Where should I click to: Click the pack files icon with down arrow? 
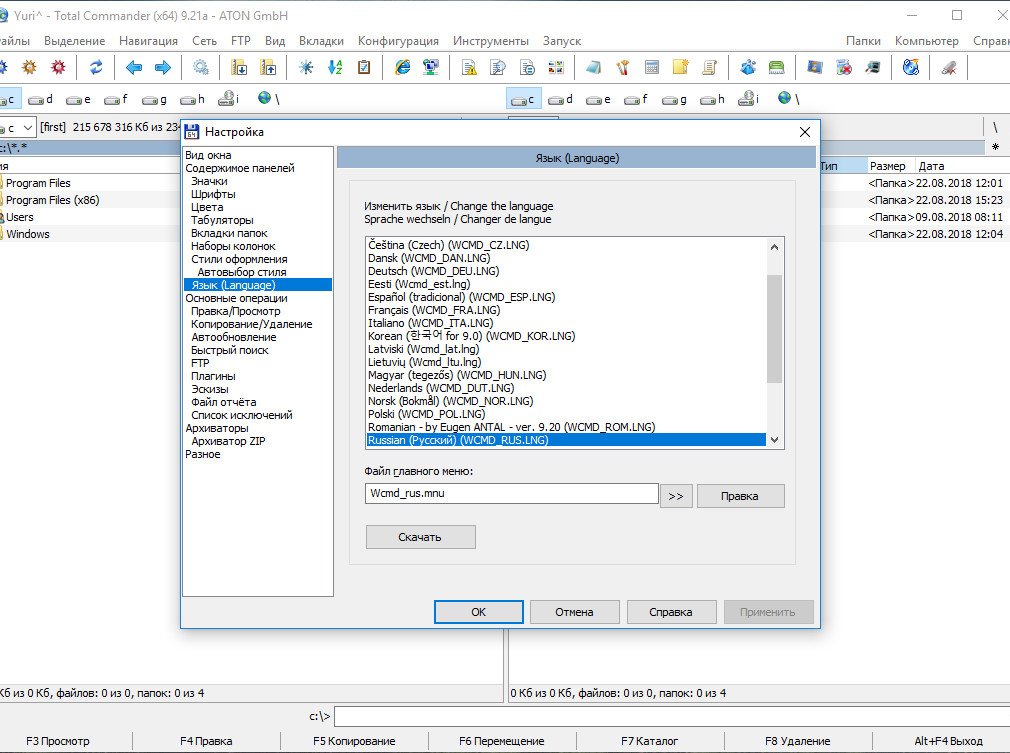pos(239,67)
